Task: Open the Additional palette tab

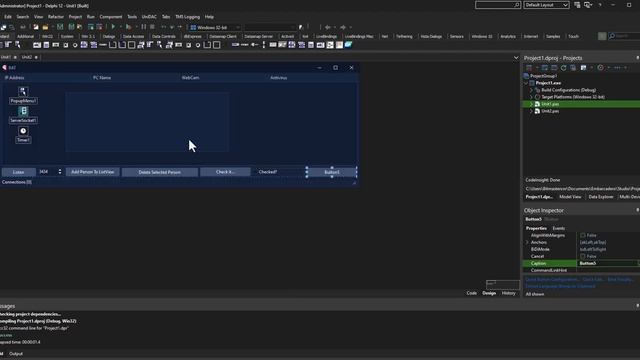Action: (x=25, y=36)
